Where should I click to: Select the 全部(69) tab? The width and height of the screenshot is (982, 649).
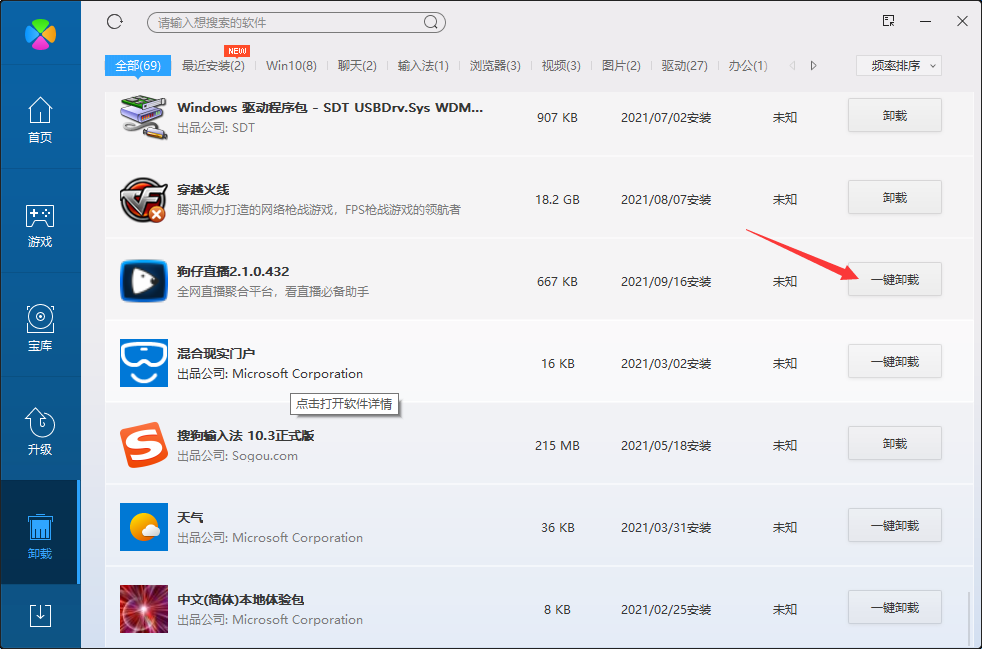point(138,65)
